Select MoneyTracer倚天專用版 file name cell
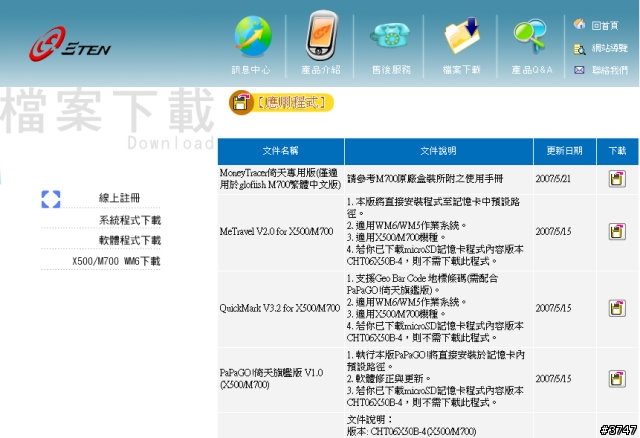This screenshot has height=438, width=640. coord(281,179)
